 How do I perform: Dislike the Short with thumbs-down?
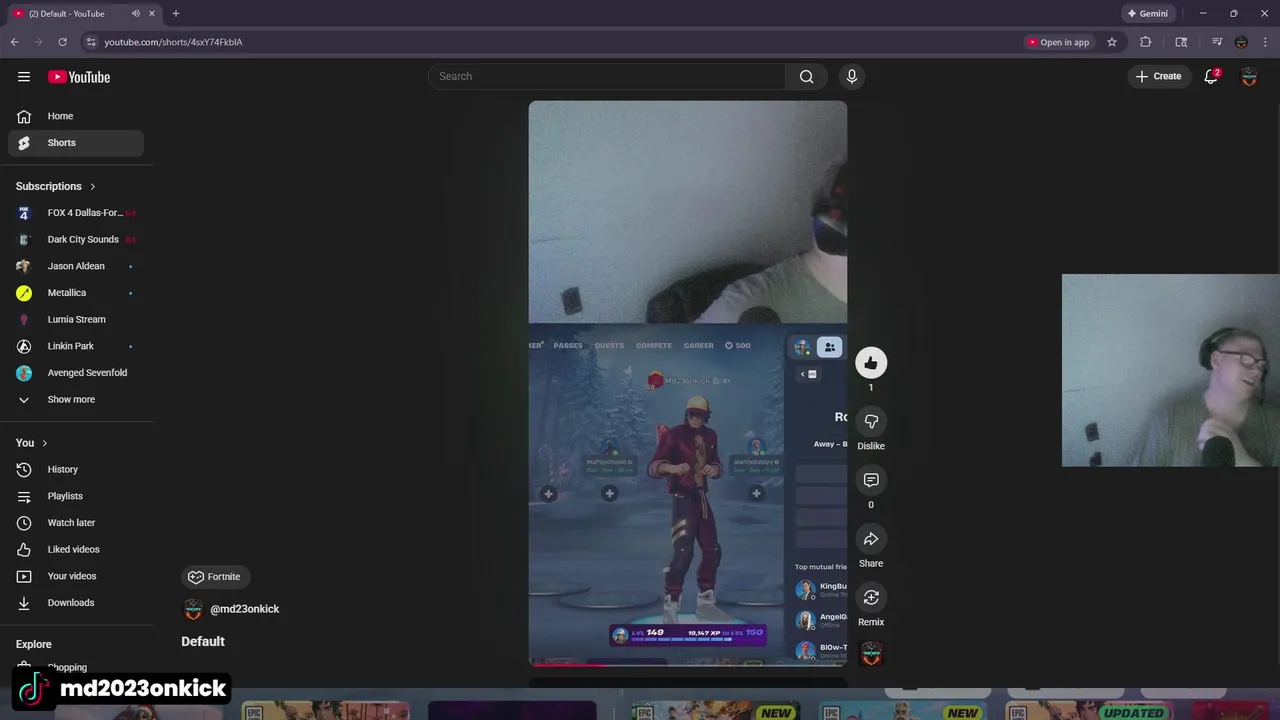click(871, 421)
